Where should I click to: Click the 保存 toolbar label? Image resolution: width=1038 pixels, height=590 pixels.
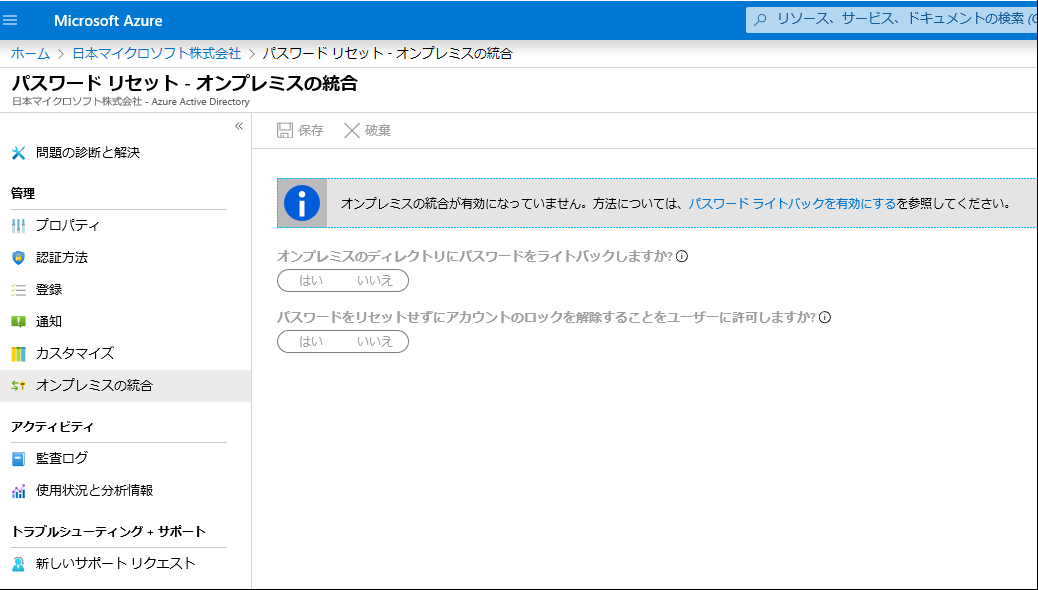(x=310, y=130)
